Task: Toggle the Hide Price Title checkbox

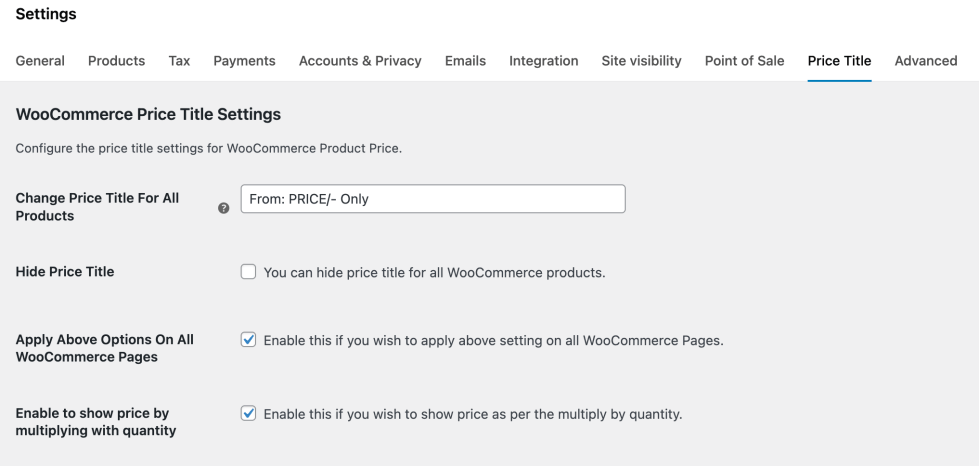Action: click(x=248, y=272)
